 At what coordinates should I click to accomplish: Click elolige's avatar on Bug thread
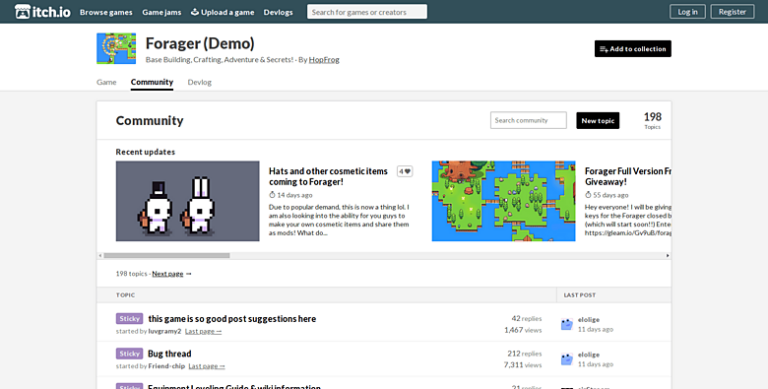pyautogui.click(x=567, y=359)
